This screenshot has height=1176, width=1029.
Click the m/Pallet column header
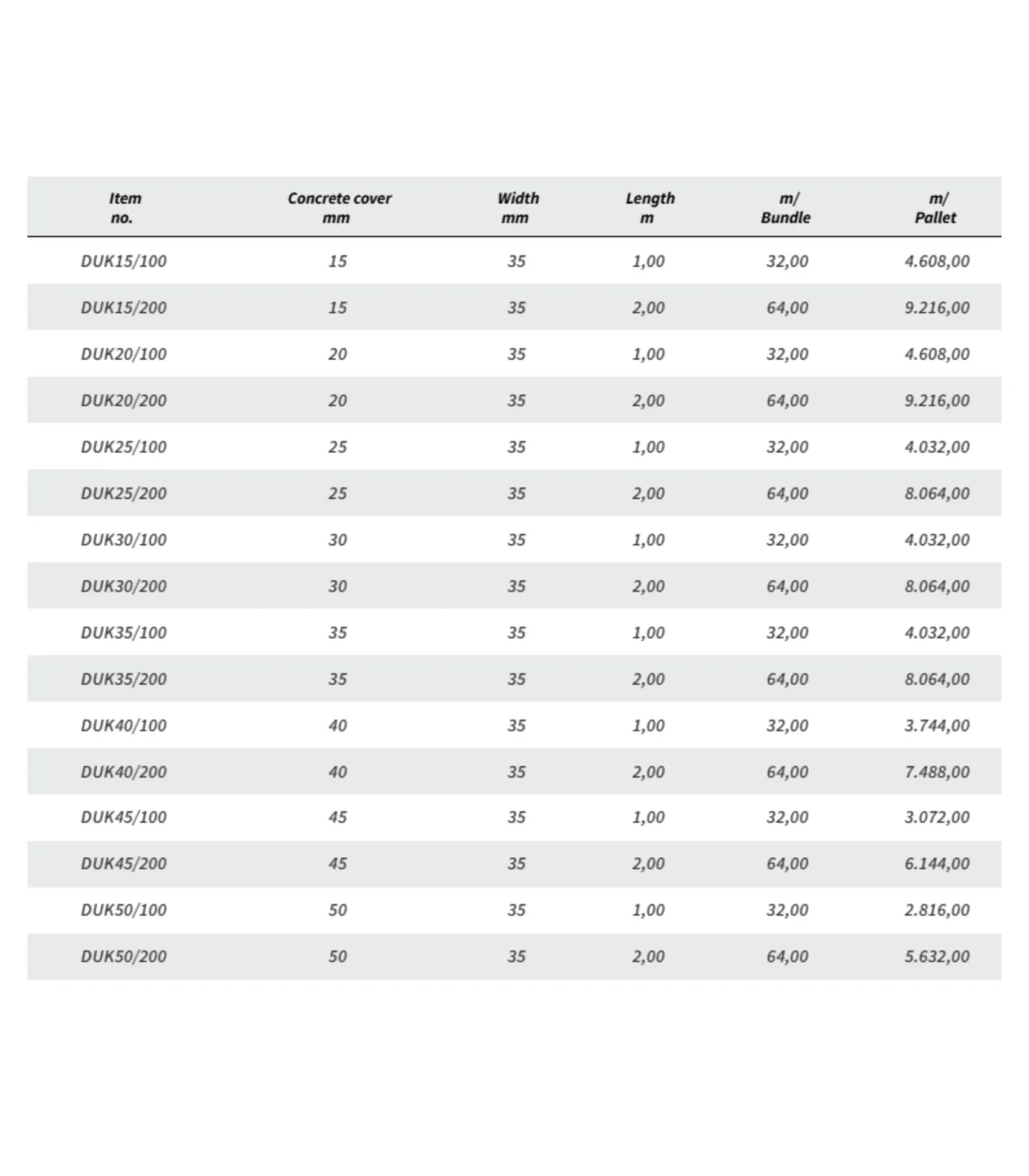click(x=936, y=207)
